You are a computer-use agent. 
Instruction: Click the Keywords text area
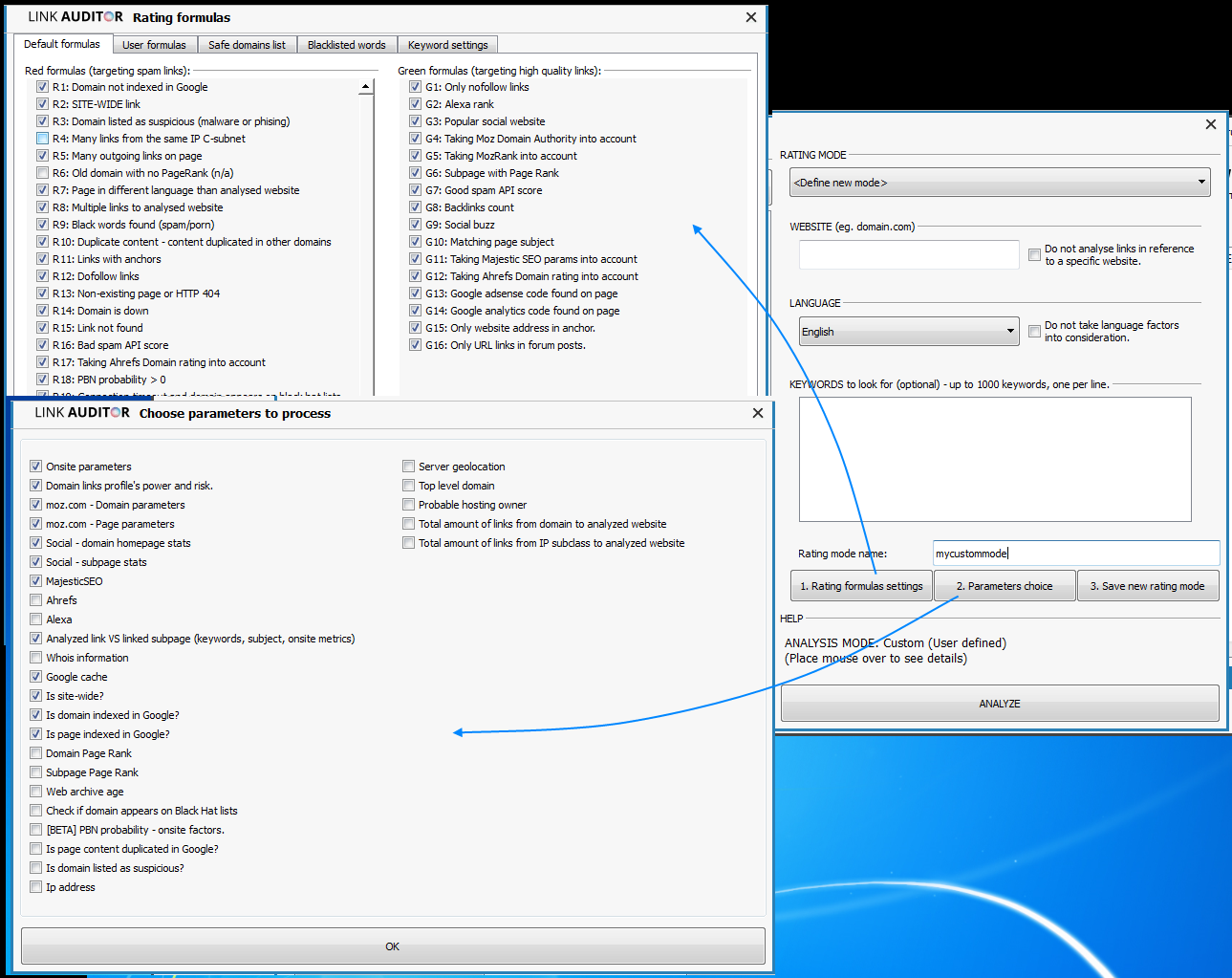pos(995,459)
